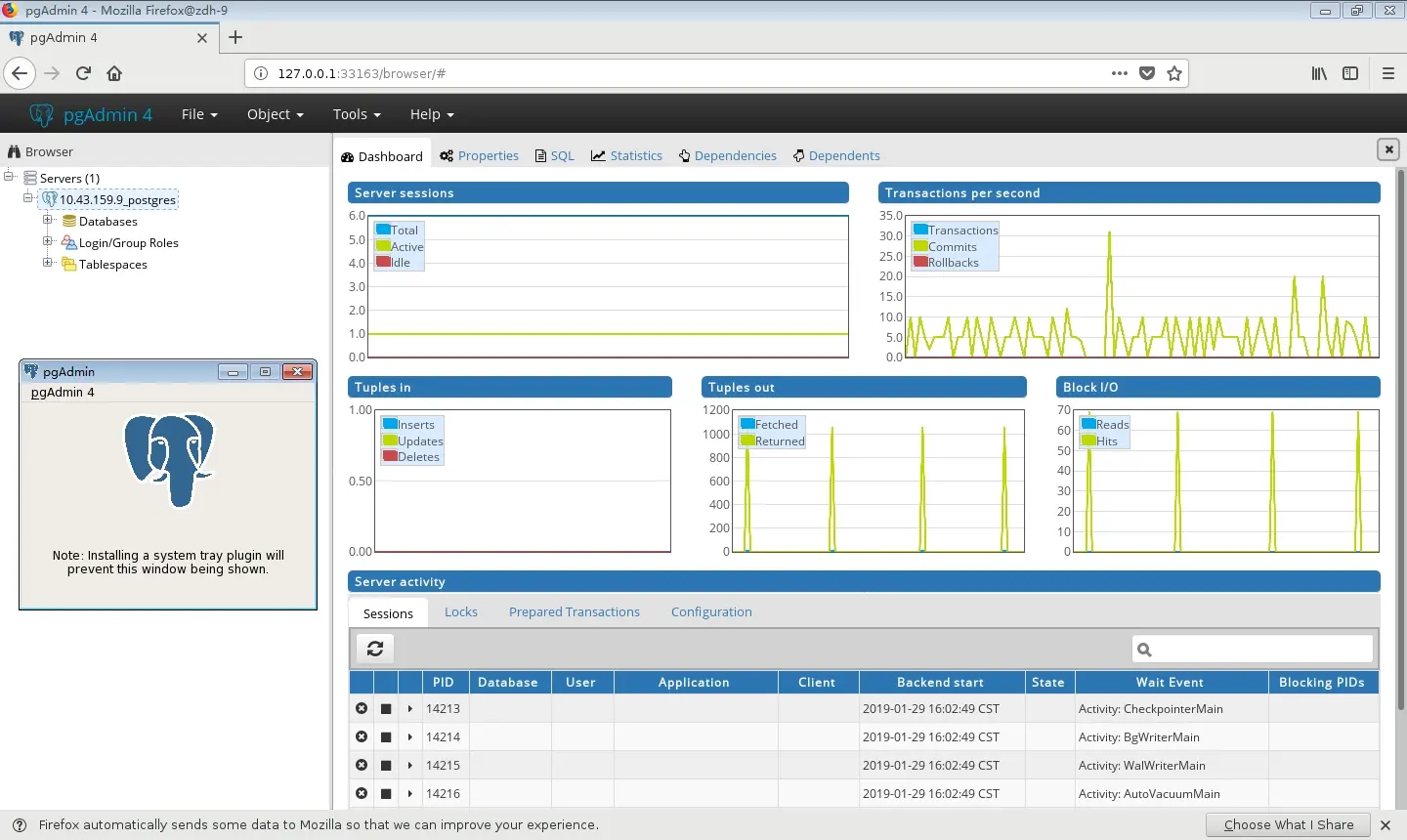Open pgAdmin 4 menu in pgAdmin window
1407x840 pixels.
tap(63, 392)
